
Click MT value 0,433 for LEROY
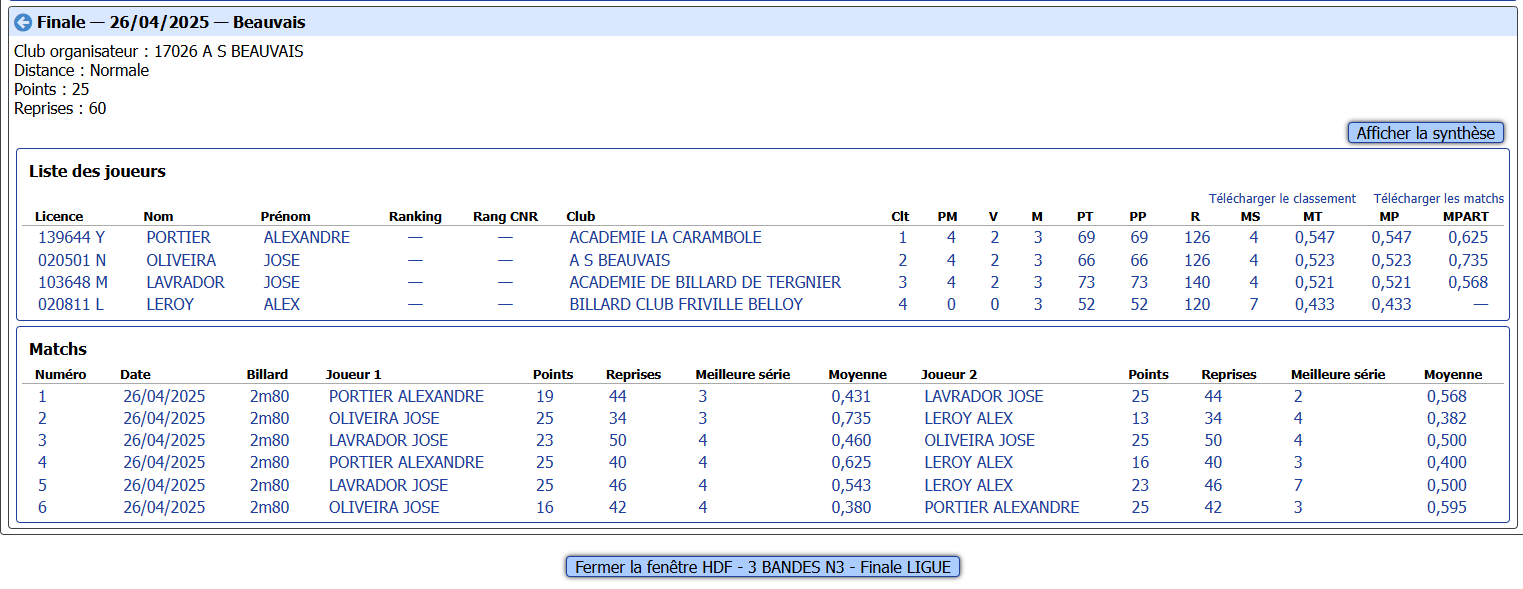point(1315,304)
